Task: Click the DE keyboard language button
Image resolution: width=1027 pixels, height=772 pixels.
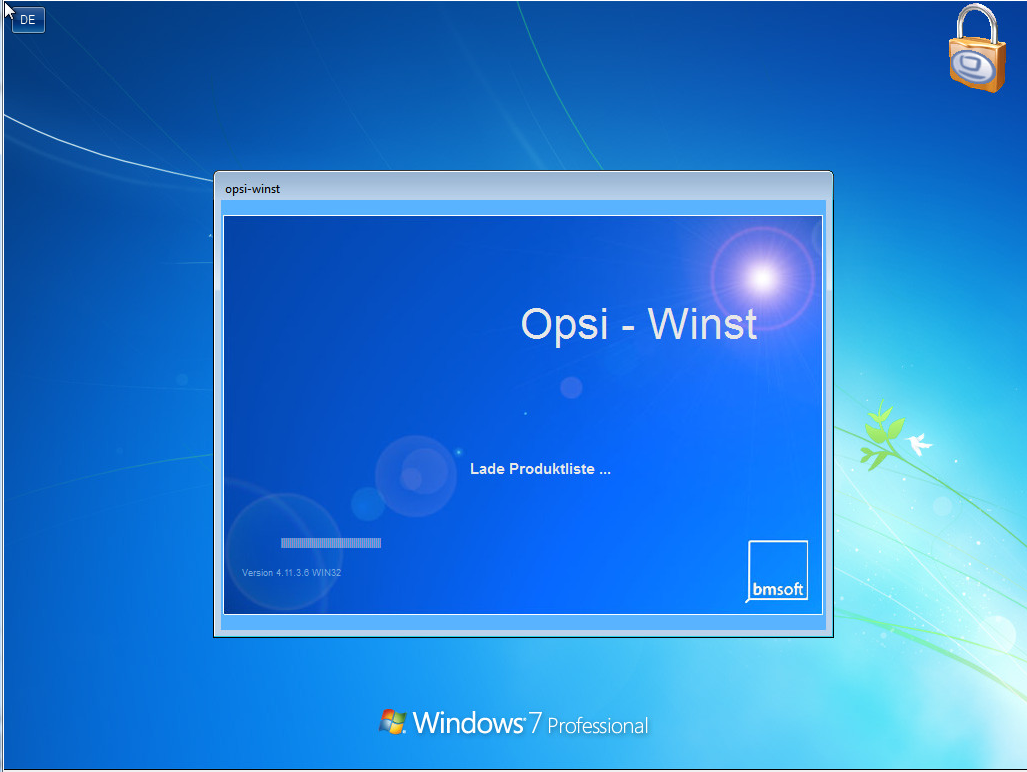Action: pos(28,20)
